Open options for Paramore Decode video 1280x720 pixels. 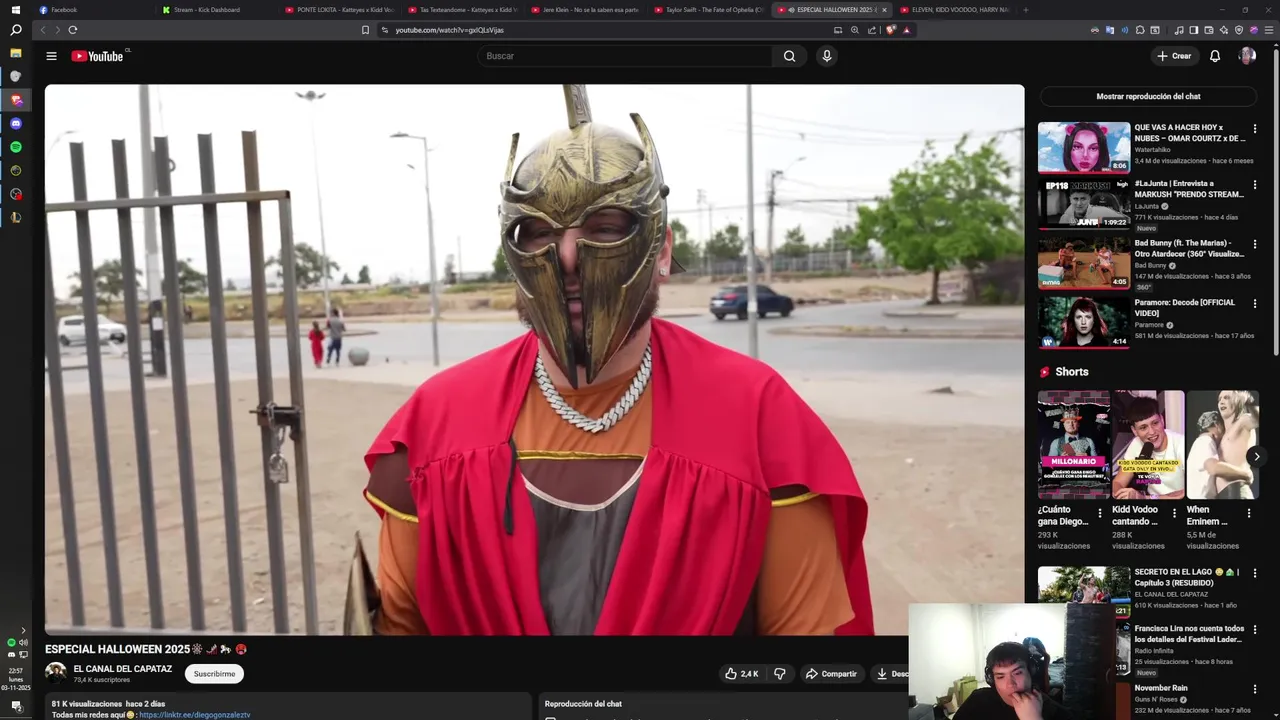(x=1254, y=303)
